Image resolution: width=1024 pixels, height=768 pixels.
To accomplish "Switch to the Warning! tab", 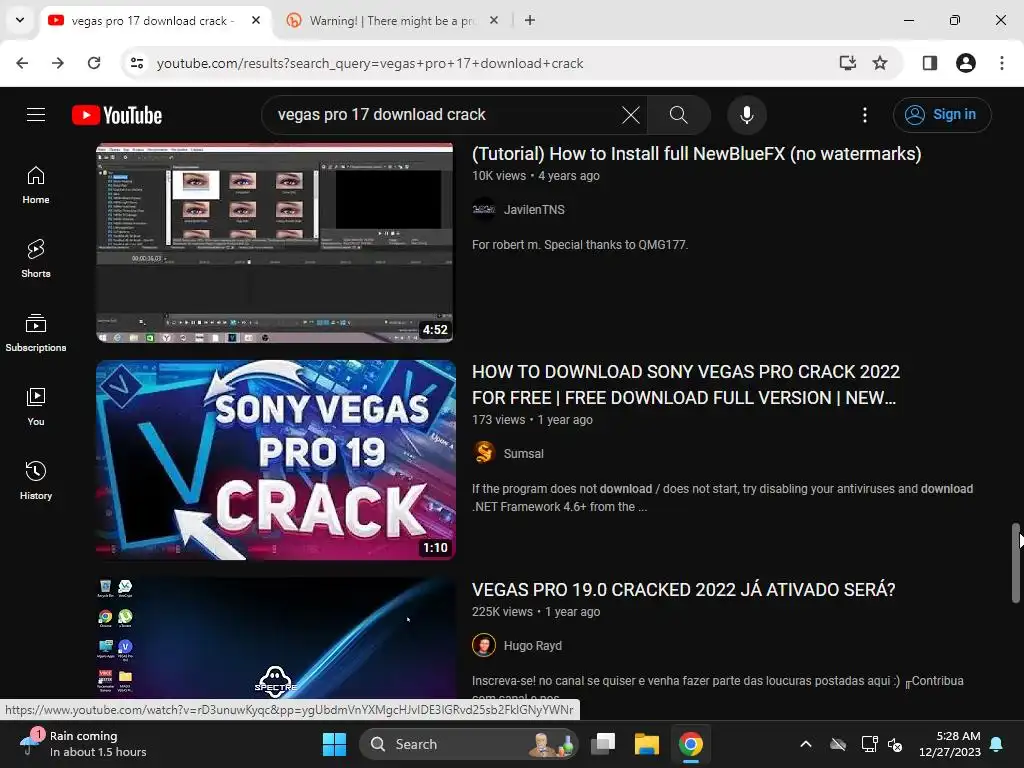I will (x=392, y=21).
